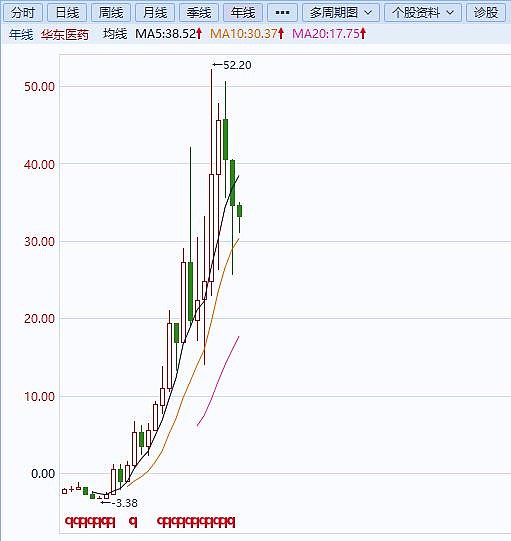Click the 华东医药 stock name label
This screenshot has height=541, width=511.
pos(65,34)
